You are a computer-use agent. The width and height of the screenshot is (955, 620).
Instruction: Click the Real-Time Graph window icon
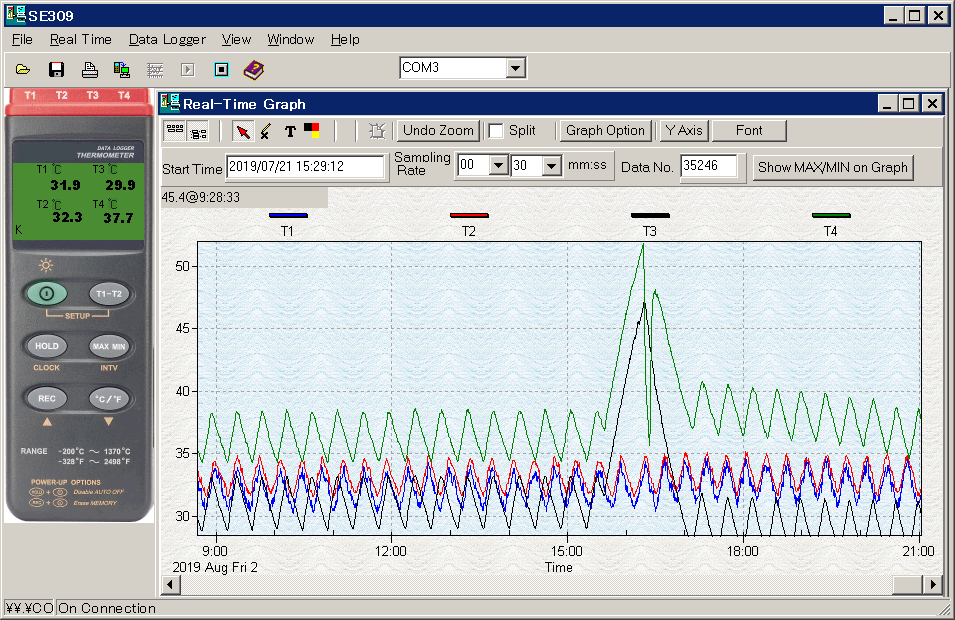[171, 103]
